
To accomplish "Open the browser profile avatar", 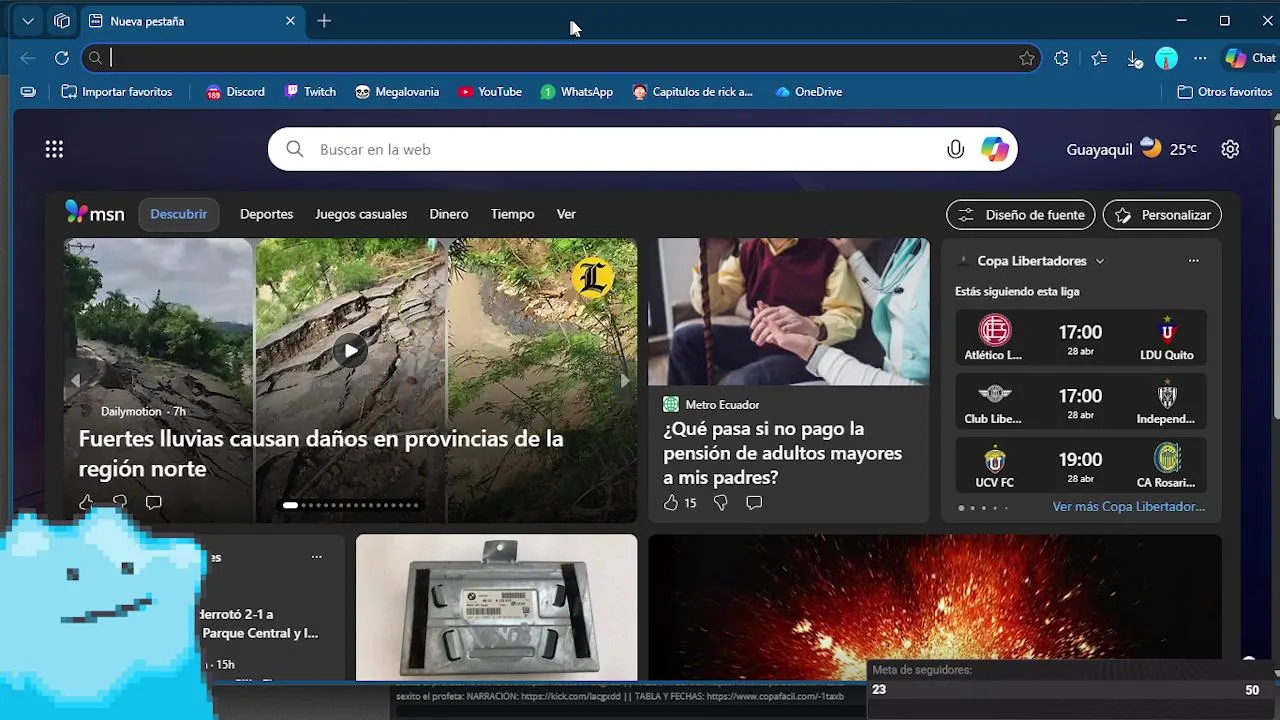I will pos(1167,59).
